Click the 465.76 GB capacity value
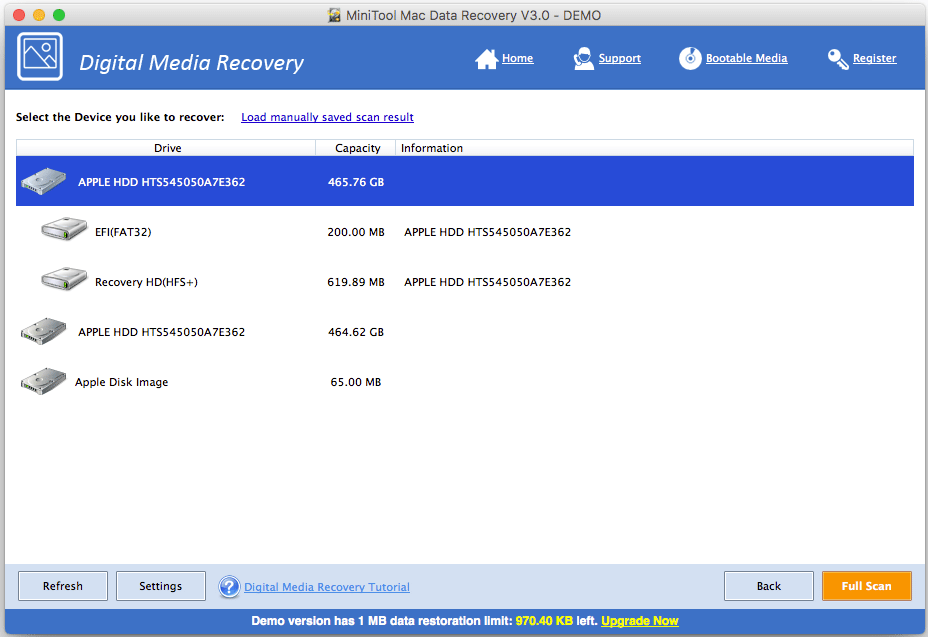 [x=356, y=182]
